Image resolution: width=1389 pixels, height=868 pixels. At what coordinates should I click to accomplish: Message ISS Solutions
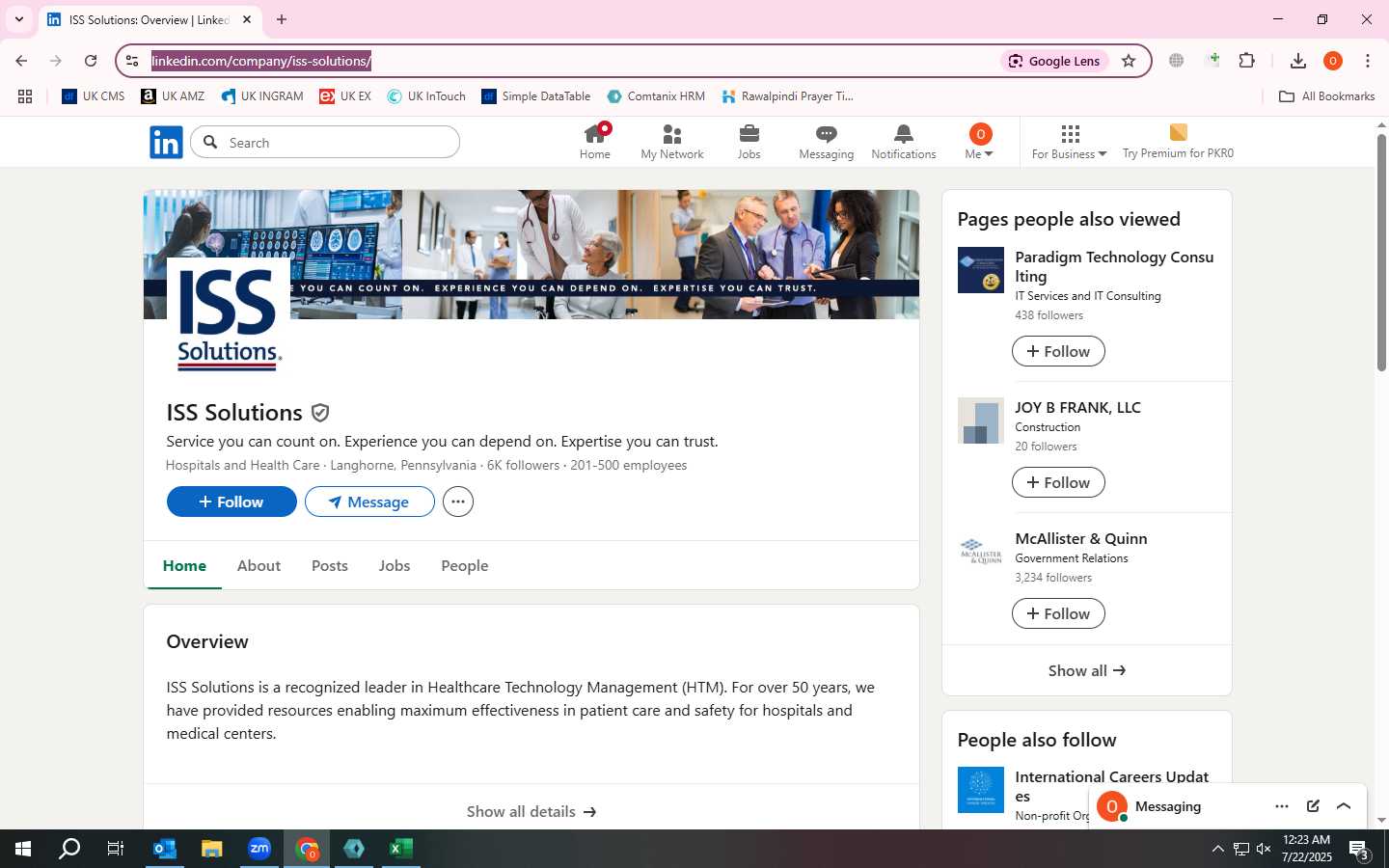[369, 502]
